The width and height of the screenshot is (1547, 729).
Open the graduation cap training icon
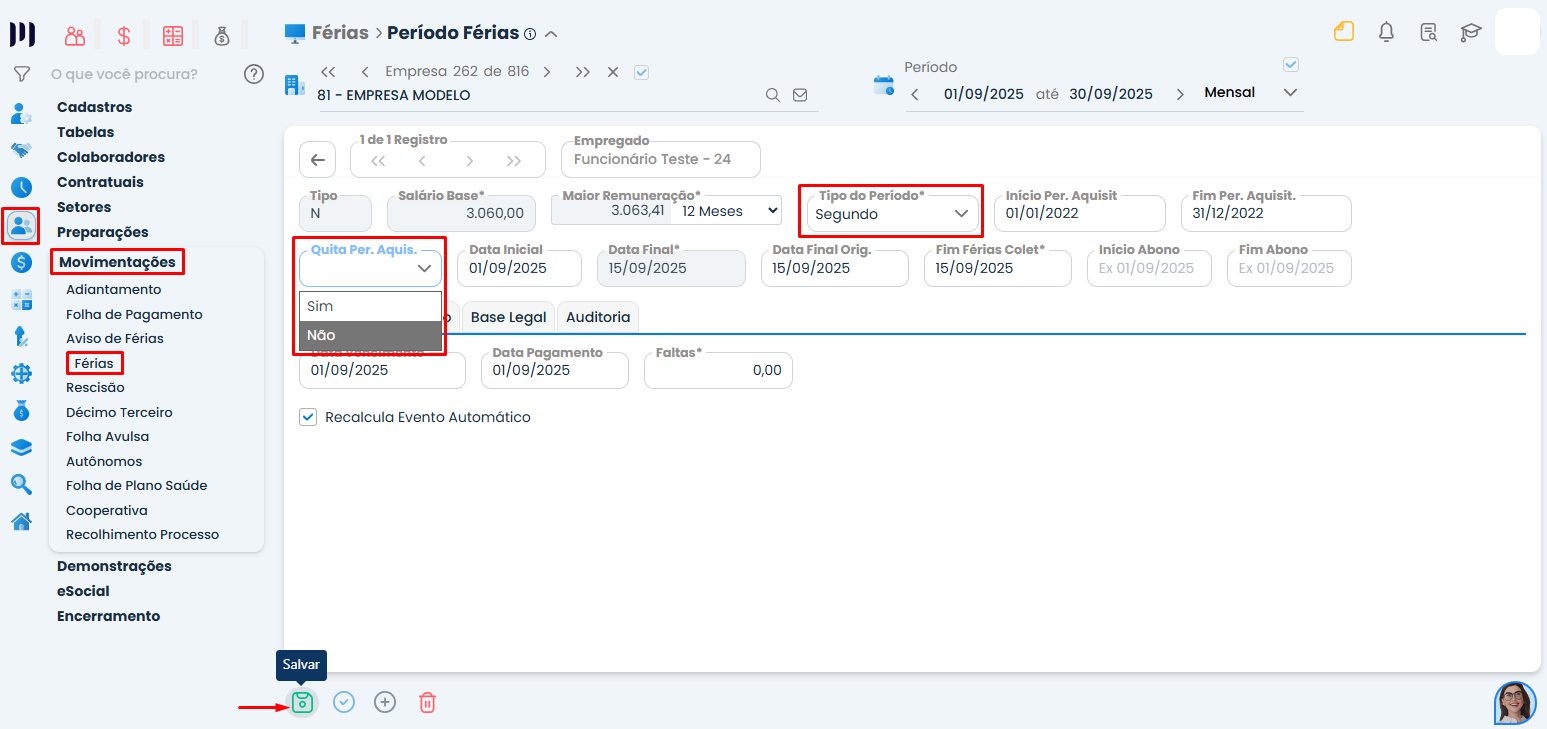tap(1470, 32)
